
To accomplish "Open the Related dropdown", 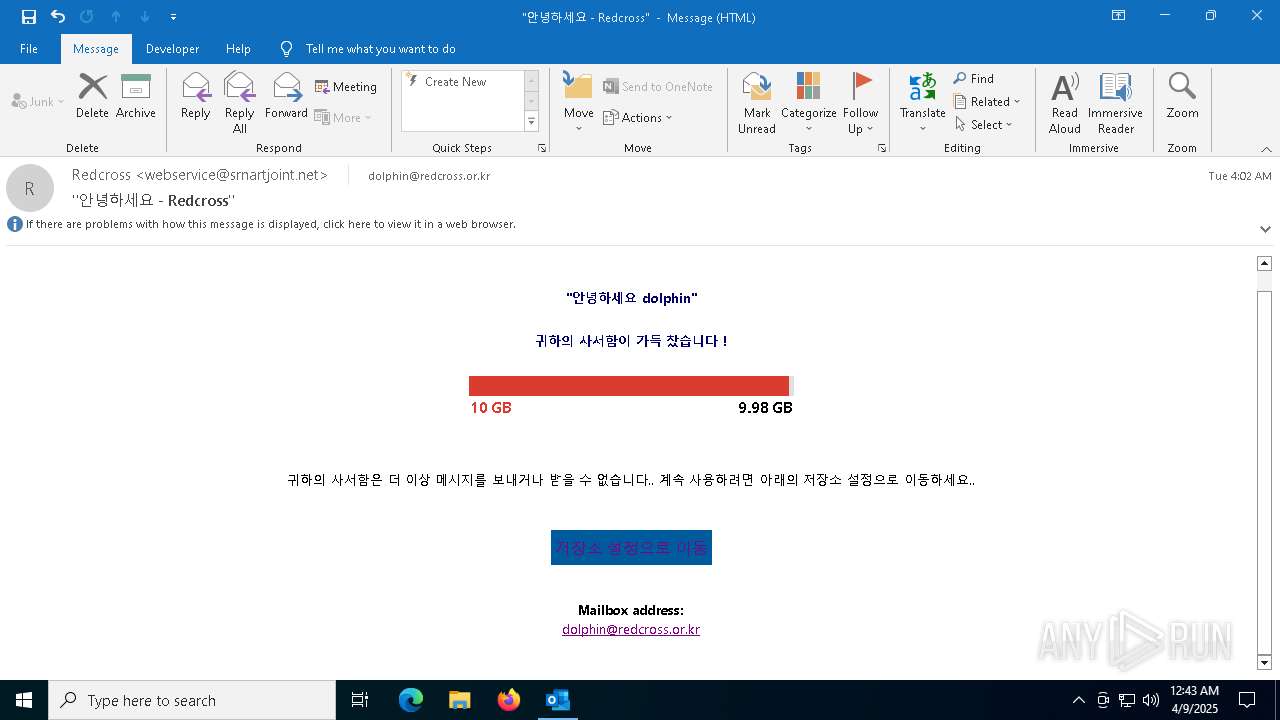I will click(x=987, y=101).
